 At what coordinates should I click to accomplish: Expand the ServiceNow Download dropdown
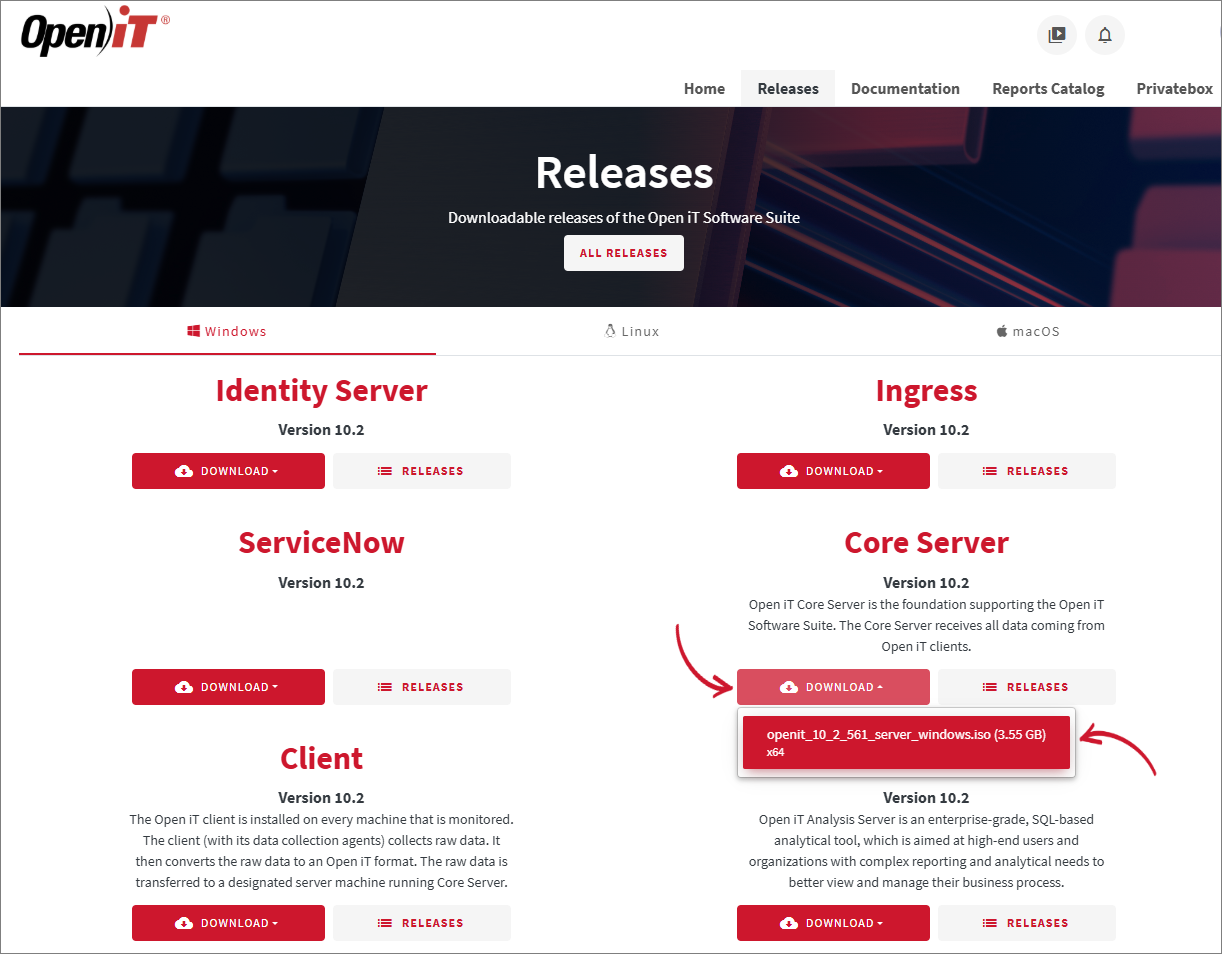[228, 687]
